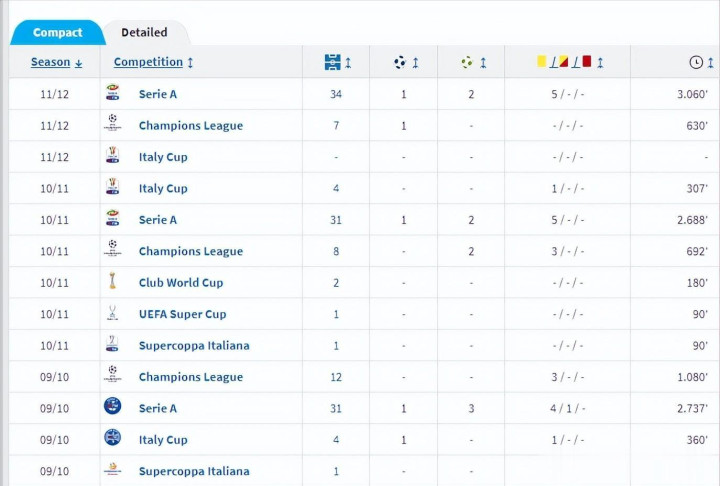
Task: Open 09/10 Italy Cup competition link
Action: [x=163, y=440]
